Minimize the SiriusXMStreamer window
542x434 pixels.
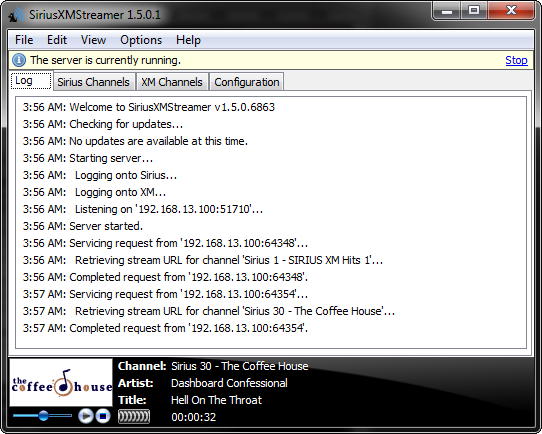pyautogui.click(x=446, y=11)
